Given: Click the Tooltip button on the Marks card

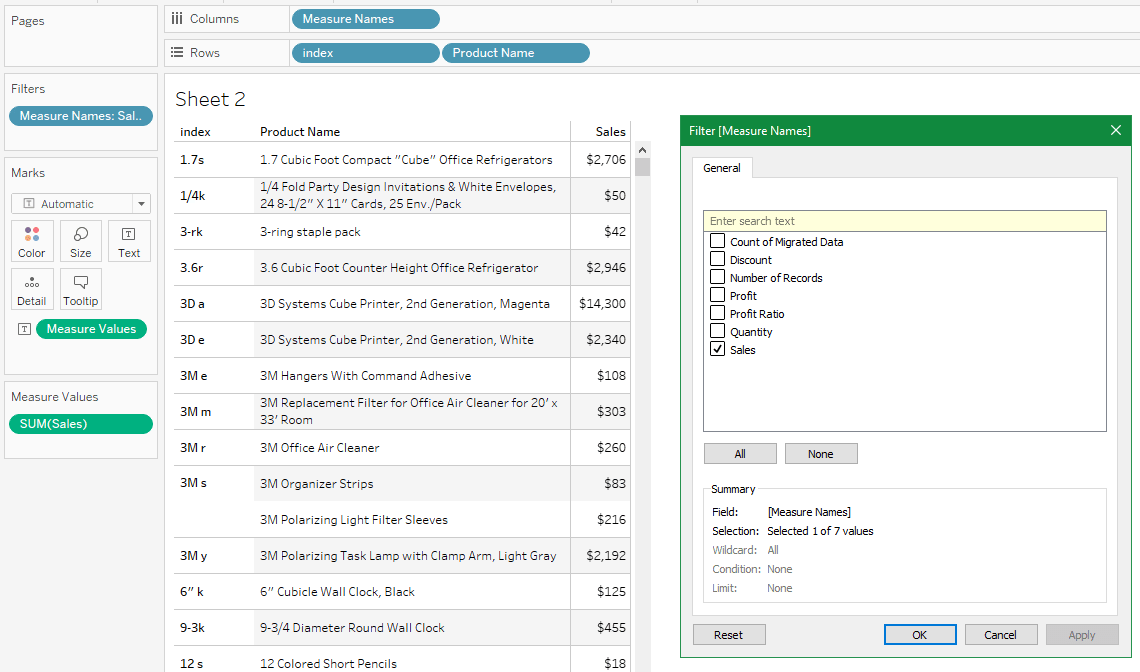Looking at the screenshot, I should (80, 288).
